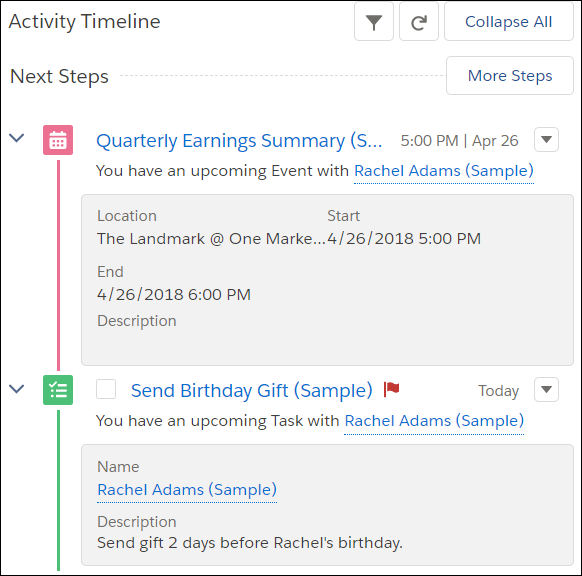Open Quarterly Earnings Summary event link
Screen dimensions: 582x576
point(239,141)
